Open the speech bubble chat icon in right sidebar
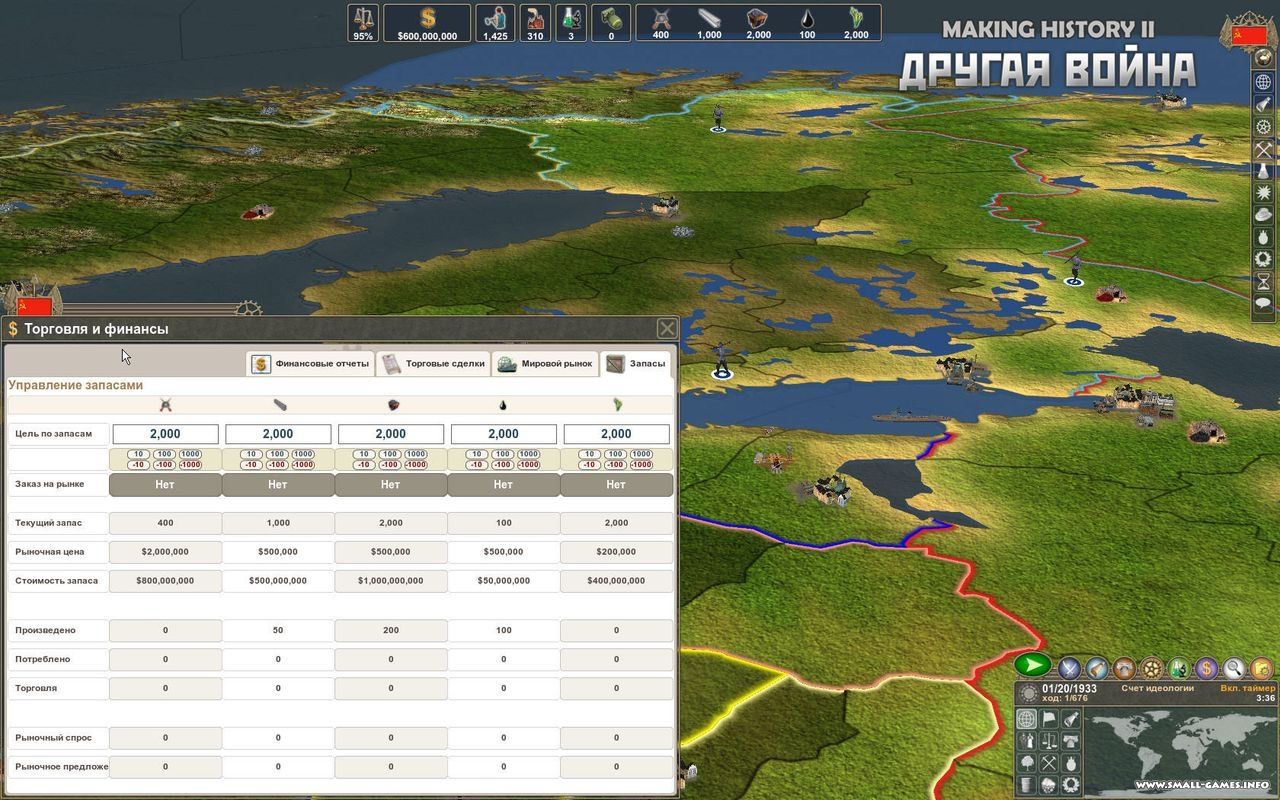1280x800 pixels. point(1263,302)
